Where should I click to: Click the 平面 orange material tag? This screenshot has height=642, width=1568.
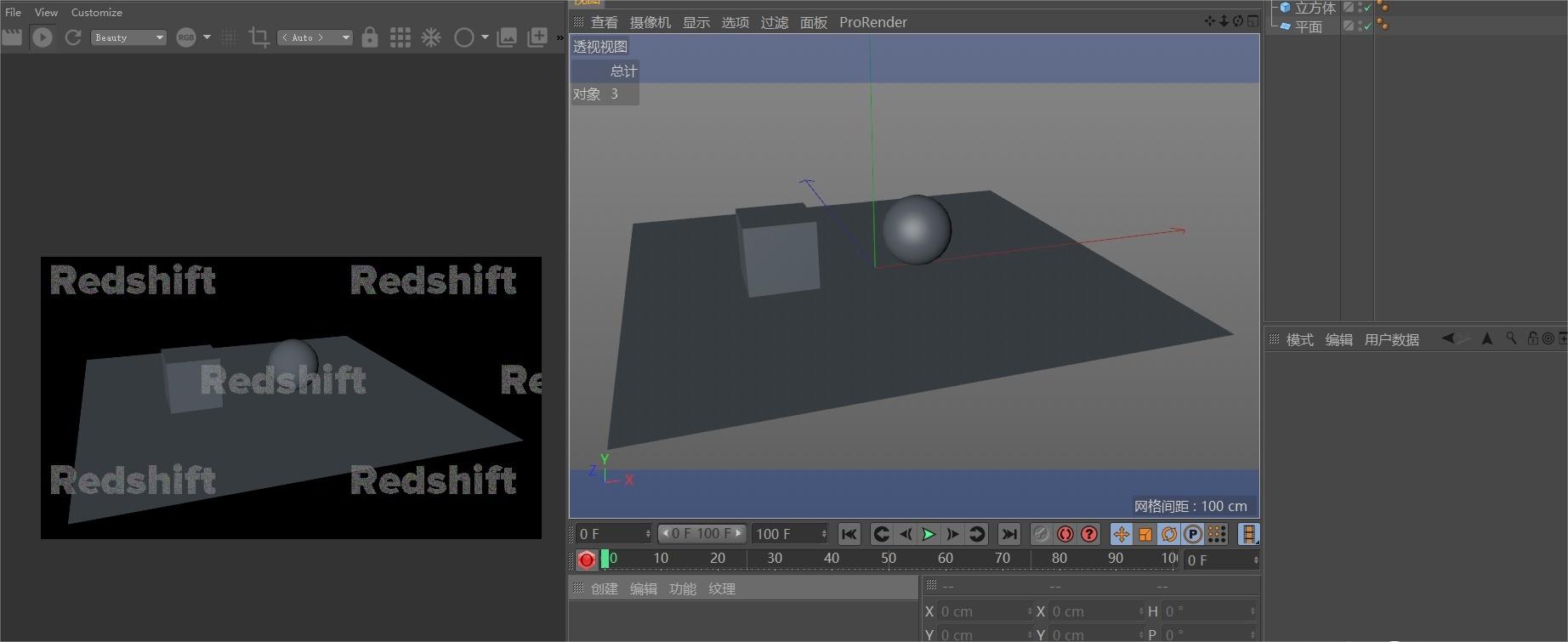[1383, 26]
